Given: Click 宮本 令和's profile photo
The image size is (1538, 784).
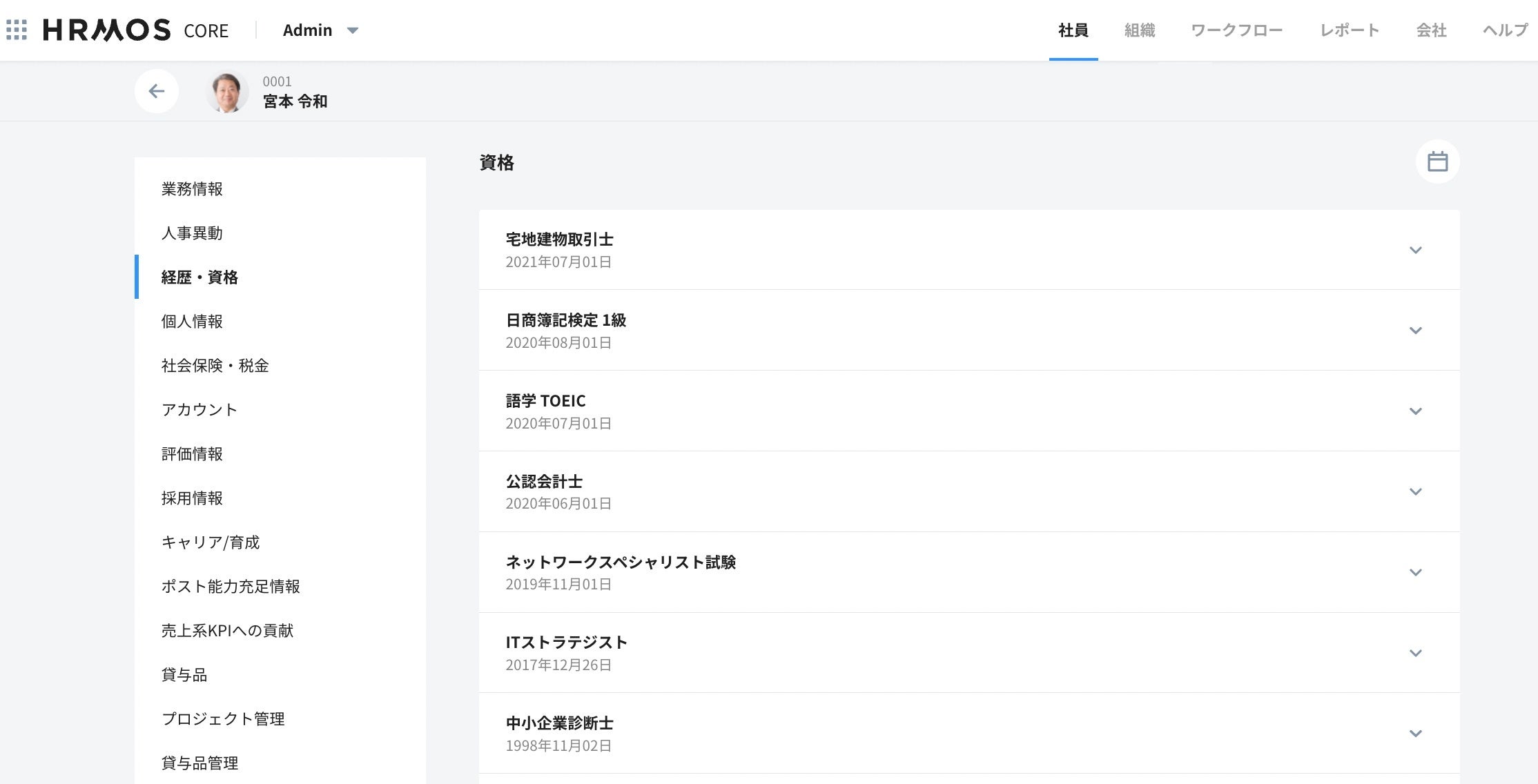Looking at the screenshot, I should click(x=227, y=92).
